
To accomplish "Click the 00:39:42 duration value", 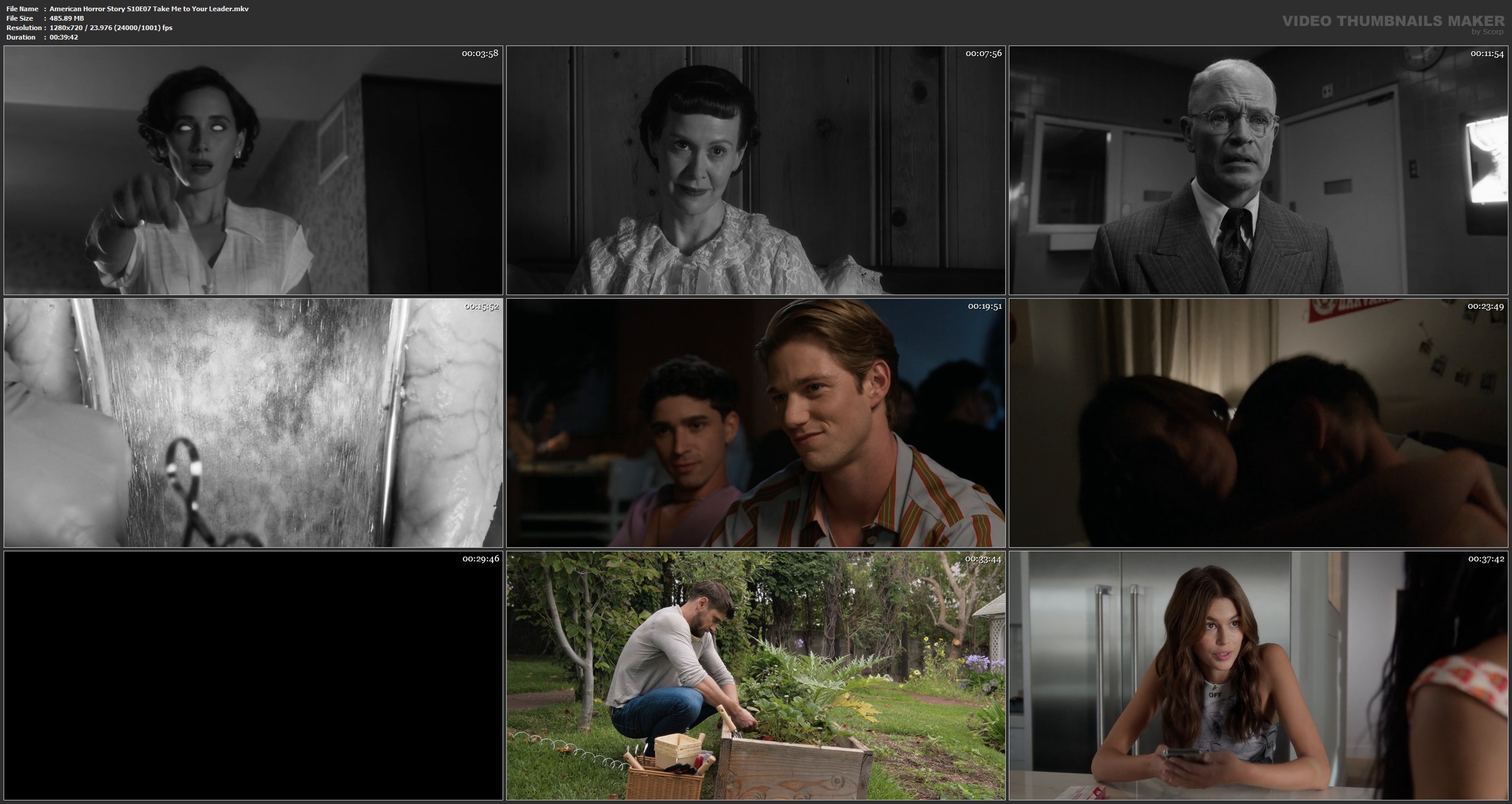I will click(64, 37).
